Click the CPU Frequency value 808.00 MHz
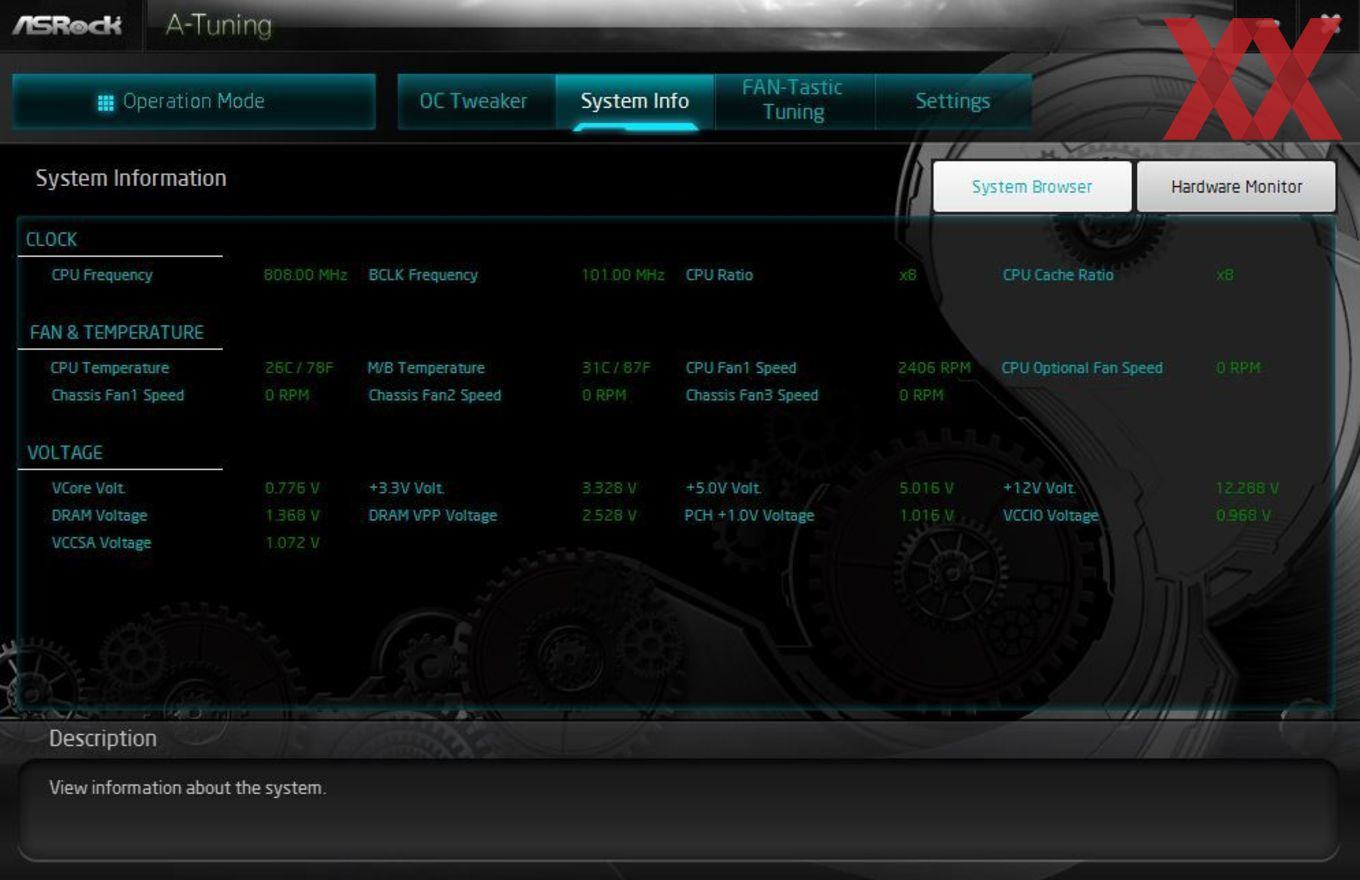This screenshot has width=1360, height=880. coord(305,275)
